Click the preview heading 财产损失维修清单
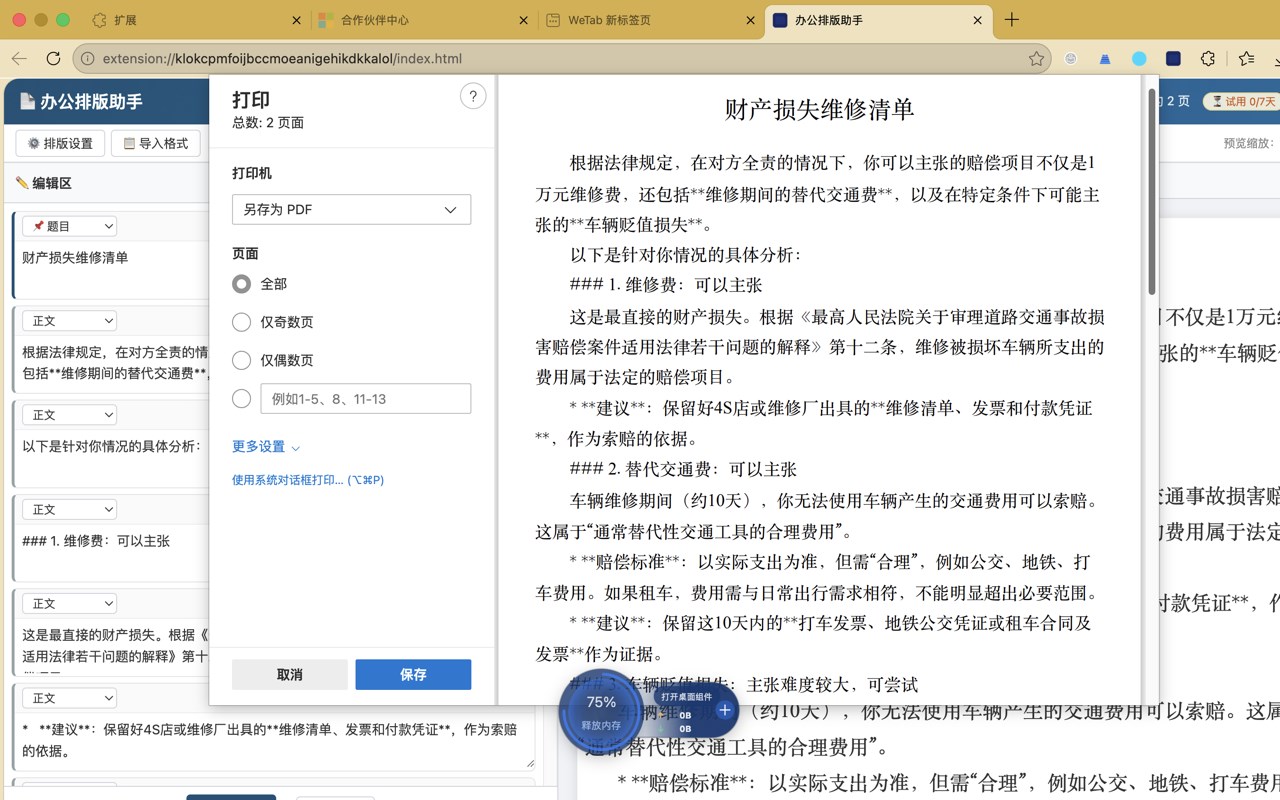The height and width of the screenshot is (800, 1280). [820, 109]
